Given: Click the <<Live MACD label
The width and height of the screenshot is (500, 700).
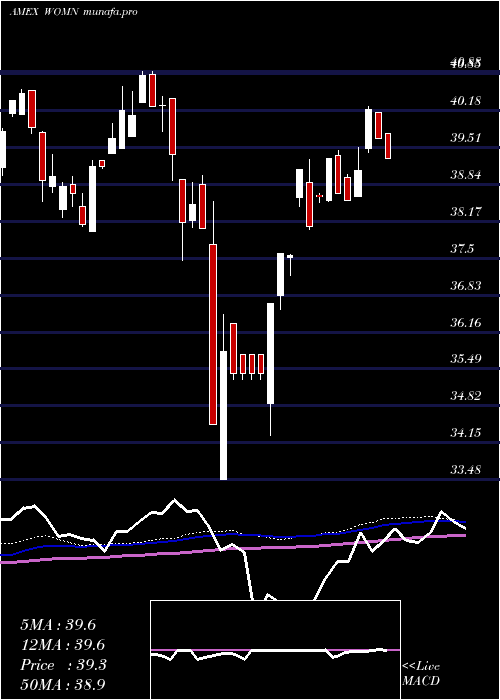Looking at the screenshot, I should (421, 673).
